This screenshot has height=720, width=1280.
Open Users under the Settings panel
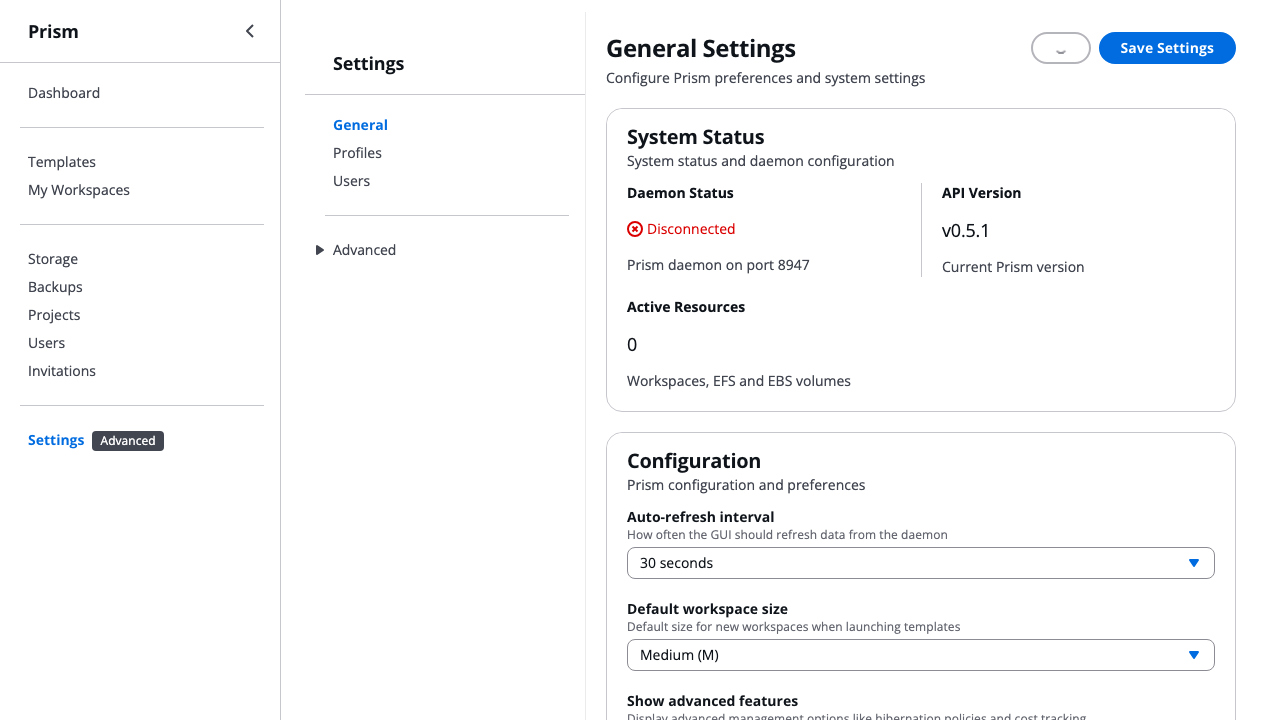(x=351, y=181)
